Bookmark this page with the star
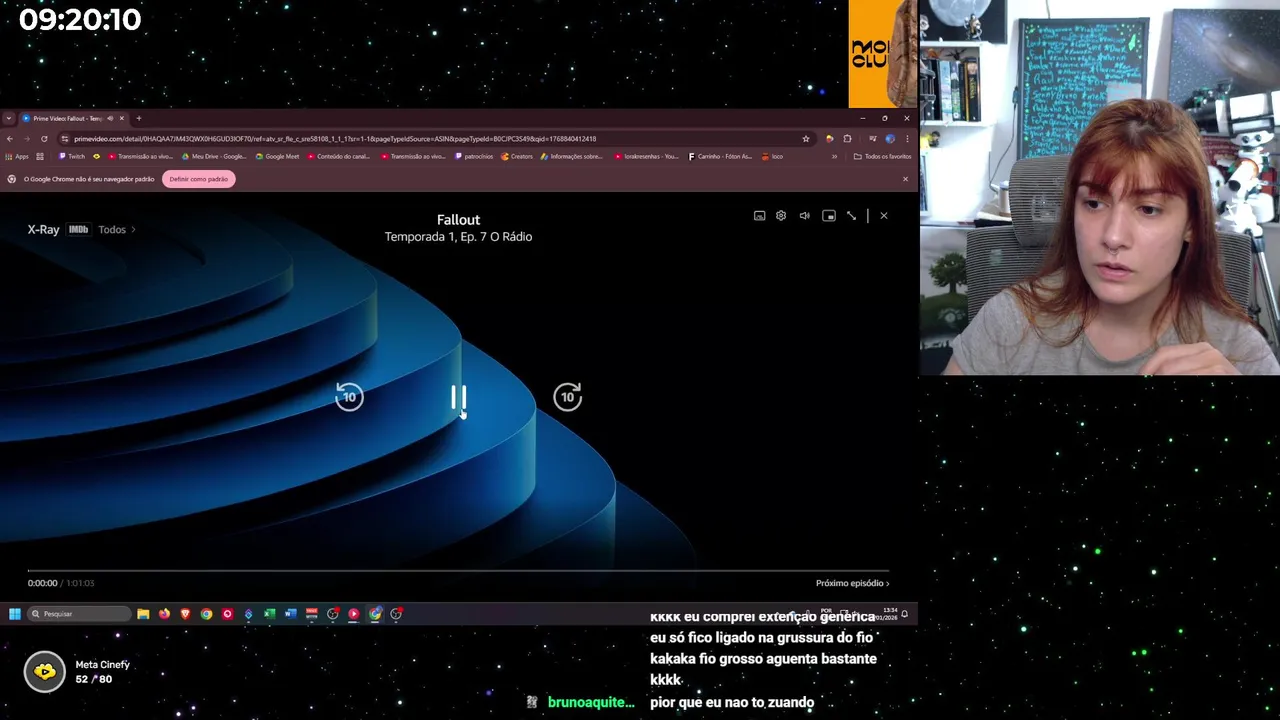The image size is (1280, 720). click(x=806, y=139)
